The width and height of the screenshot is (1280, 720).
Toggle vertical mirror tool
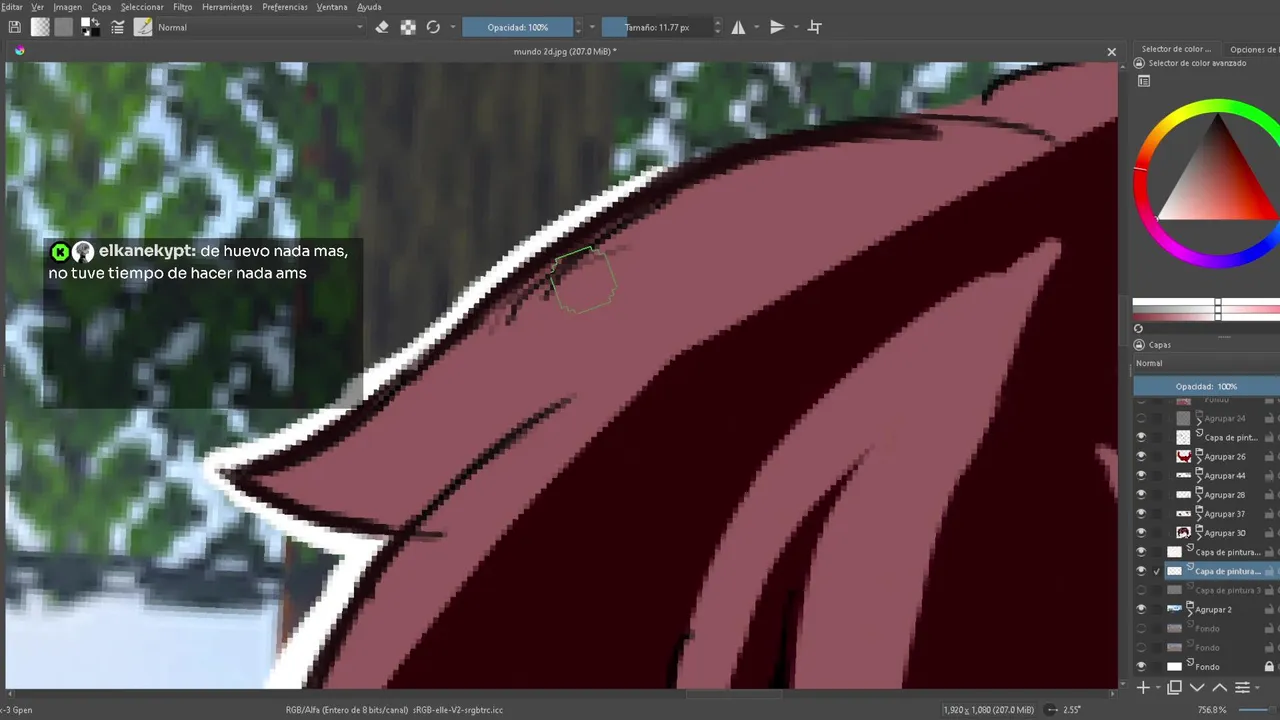[x=777, y=27]
